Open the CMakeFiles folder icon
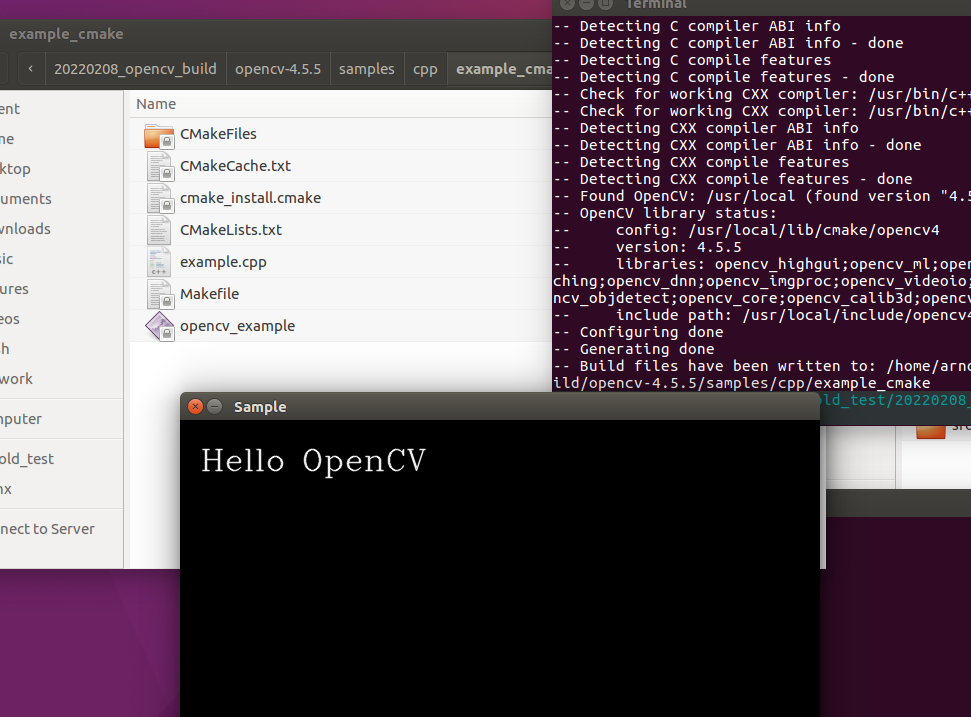This screenshot has width=971, height=717. click(157, 135)
